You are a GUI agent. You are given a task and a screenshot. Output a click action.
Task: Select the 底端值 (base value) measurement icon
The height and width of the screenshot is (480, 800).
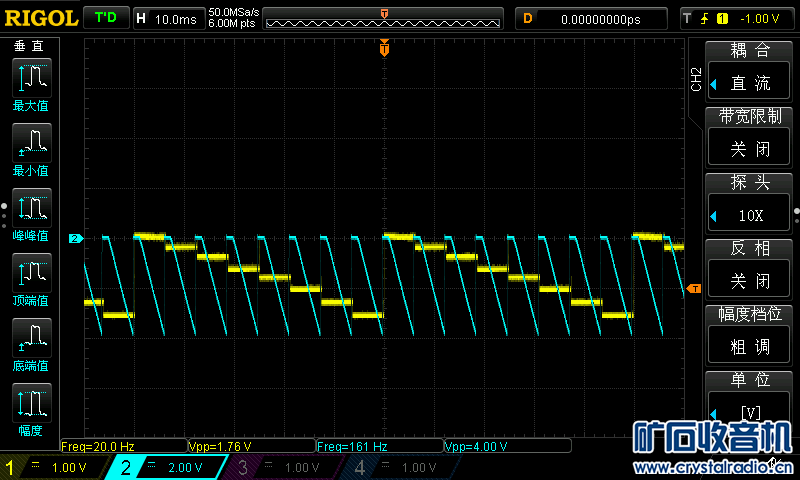tap(30, 338)
